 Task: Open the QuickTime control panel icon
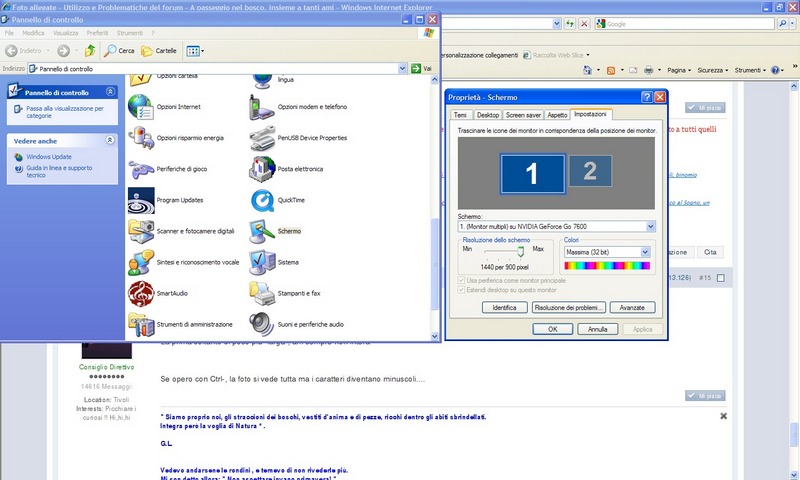263,199
